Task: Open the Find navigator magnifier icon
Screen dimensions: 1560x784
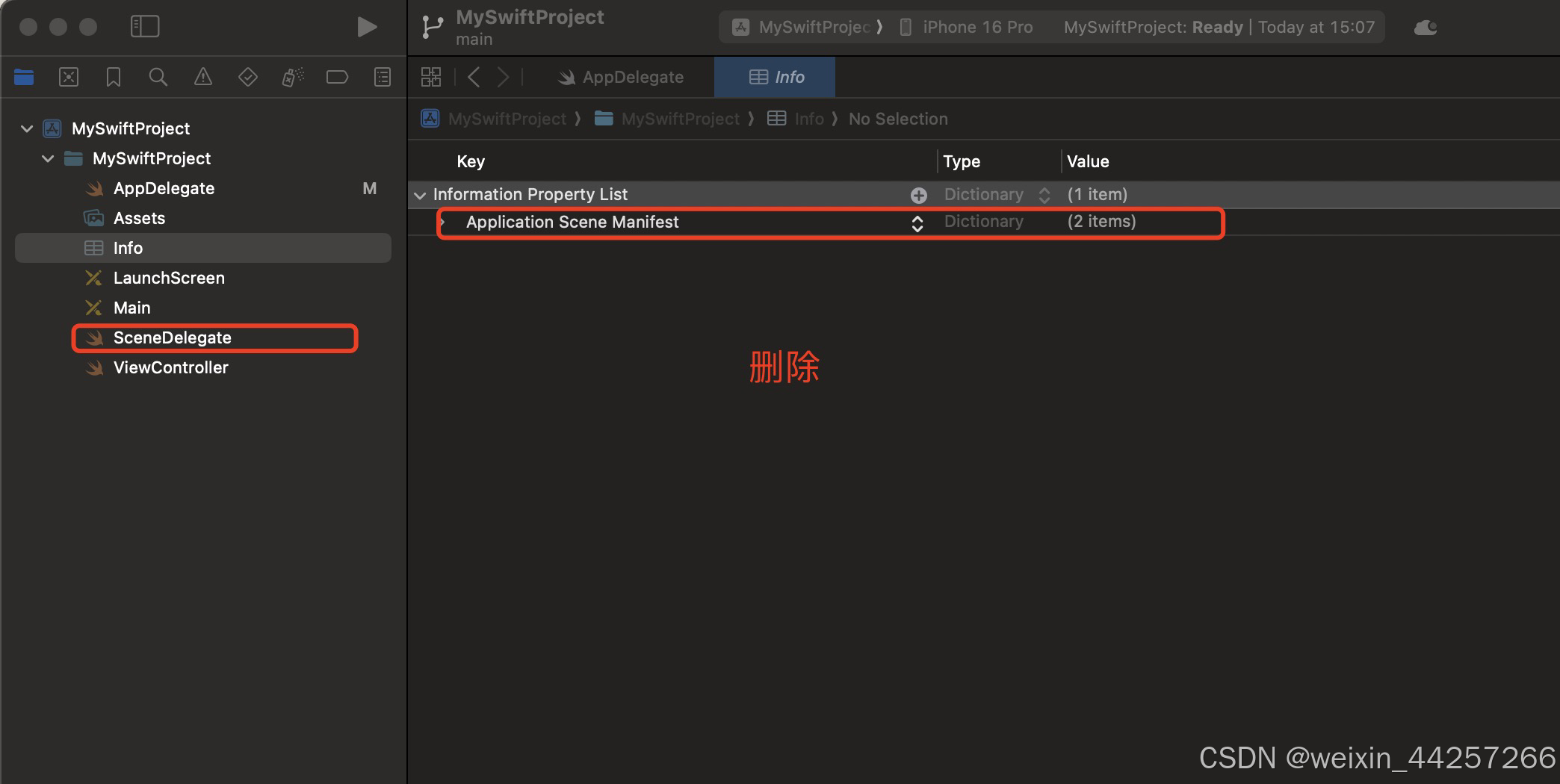Action: [x=158, y=77]
